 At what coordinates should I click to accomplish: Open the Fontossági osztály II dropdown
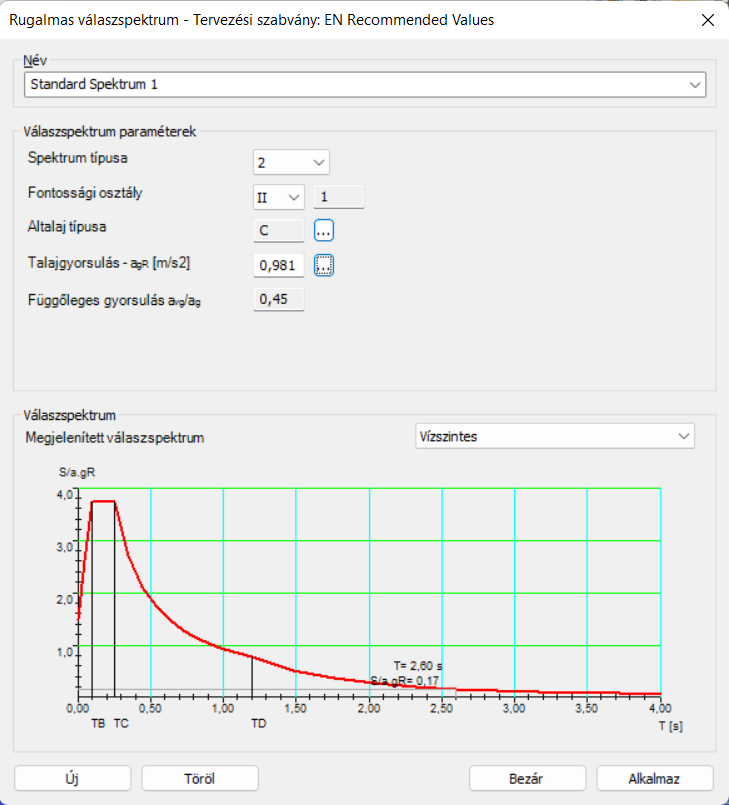coord(279,198)
